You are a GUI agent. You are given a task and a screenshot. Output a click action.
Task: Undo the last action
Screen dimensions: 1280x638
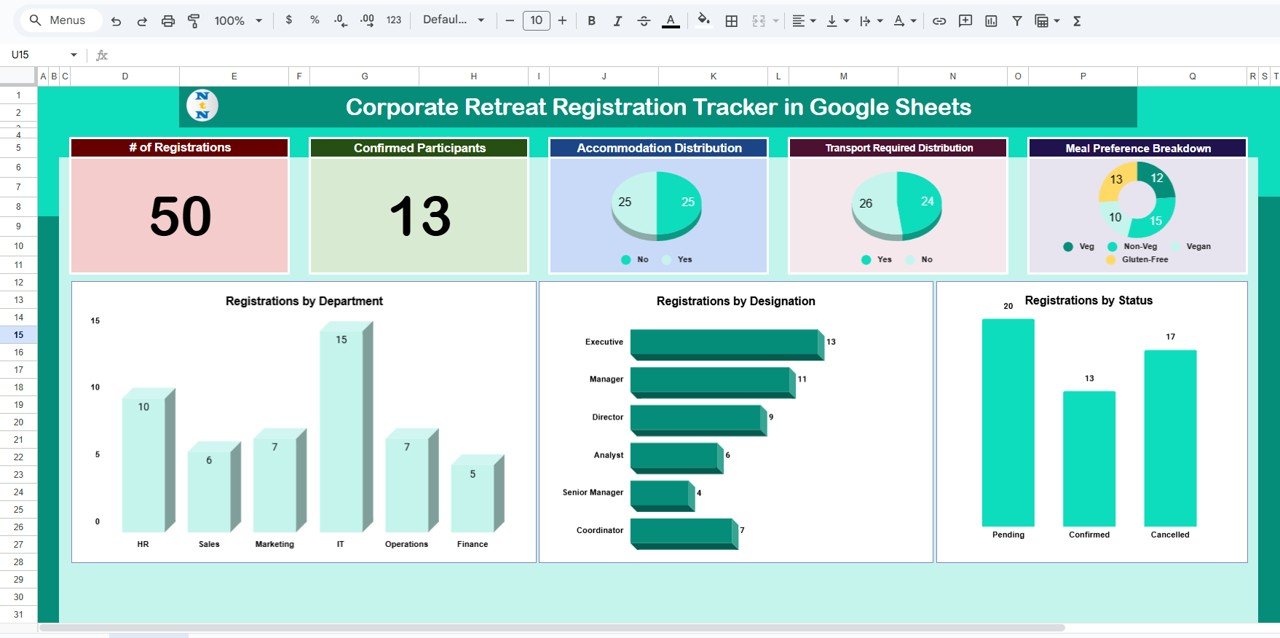pyautogui.click(x=115, y=20)
